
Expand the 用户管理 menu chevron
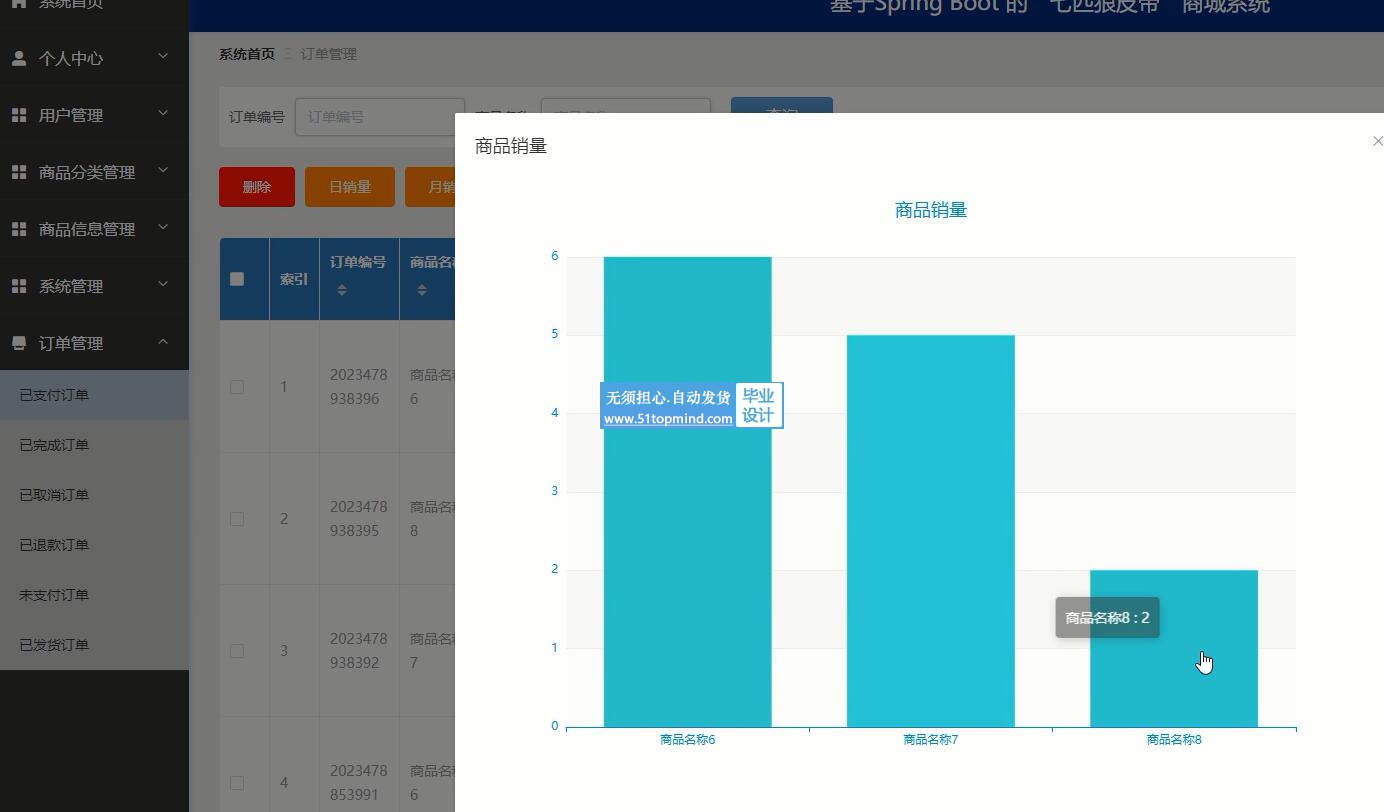163,114
